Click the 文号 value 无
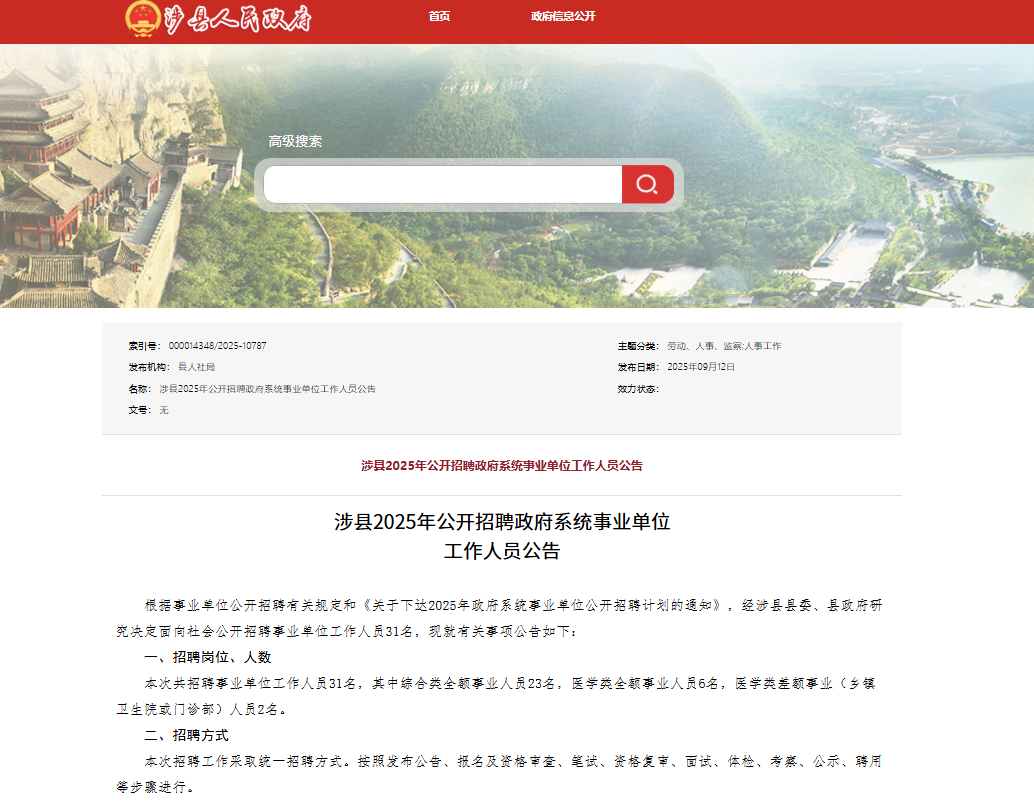Image resolution: width=1034 pixels, height=802 pixels. tap(164, 410)
